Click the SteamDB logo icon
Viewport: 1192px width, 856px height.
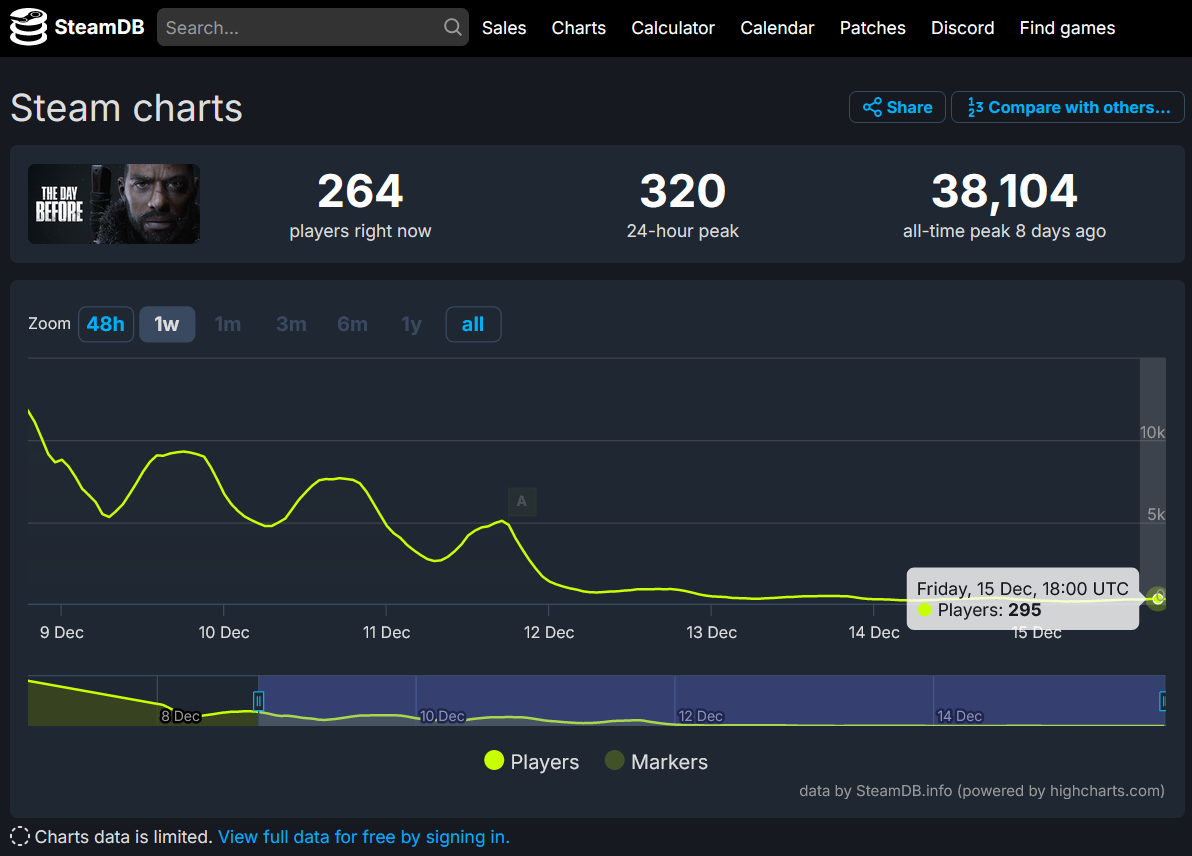pos(28,27)
